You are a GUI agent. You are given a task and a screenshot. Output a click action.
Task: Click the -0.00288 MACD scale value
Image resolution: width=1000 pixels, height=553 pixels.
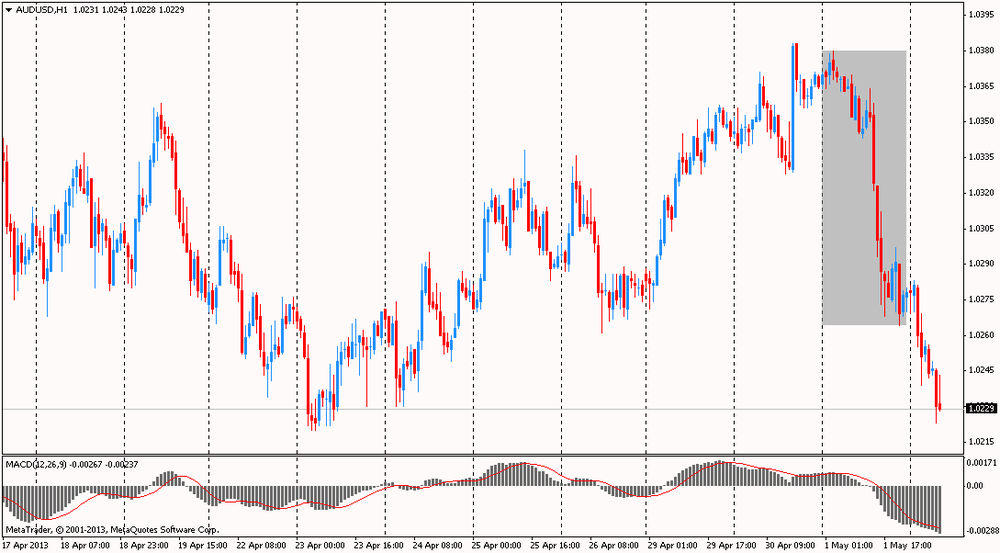[980, 529]
